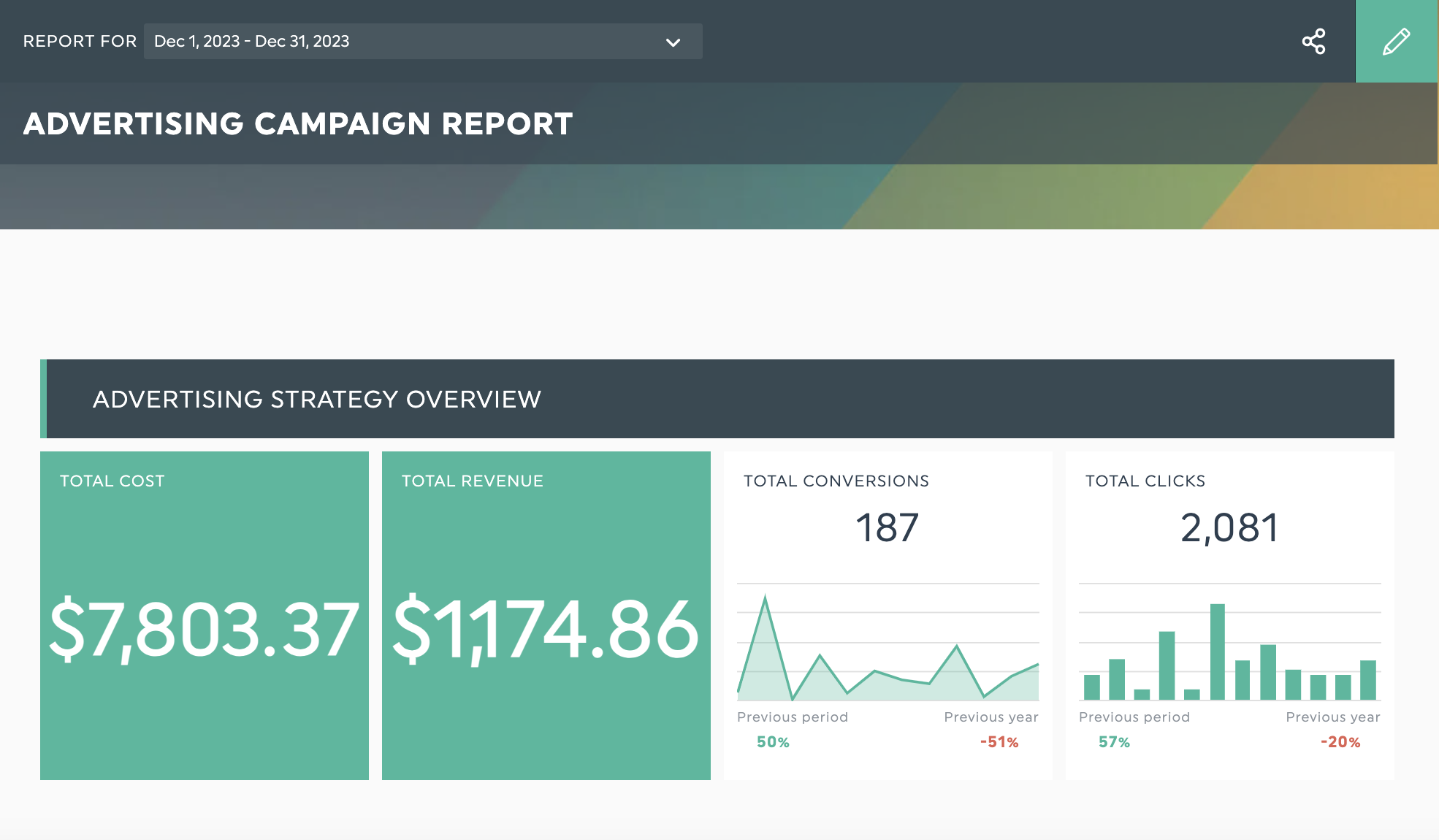Viewport: 1439px width, 840px height.
Task: Select the Total Revenue $1,174.86 widget
Action: [x=546, y=616]
